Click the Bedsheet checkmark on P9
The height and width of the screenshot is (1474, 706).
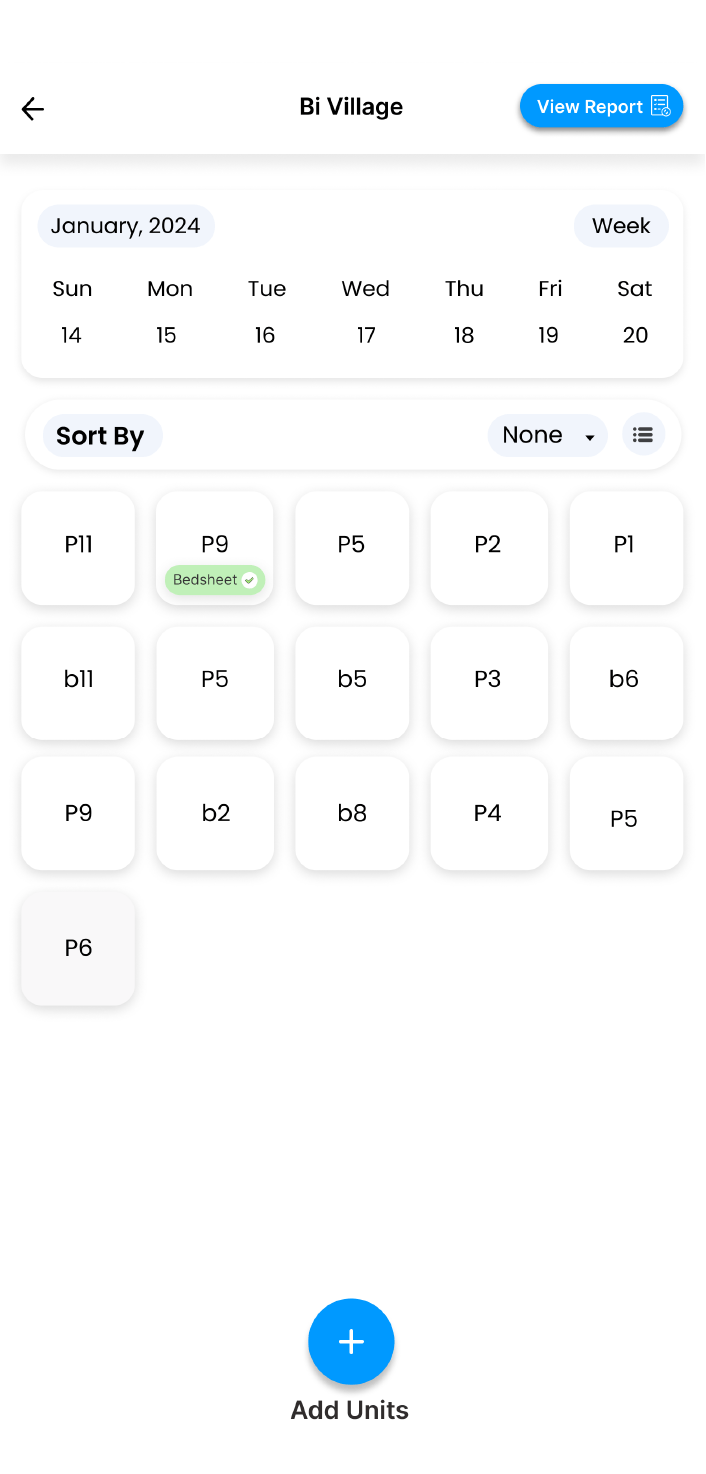point(250,580)
